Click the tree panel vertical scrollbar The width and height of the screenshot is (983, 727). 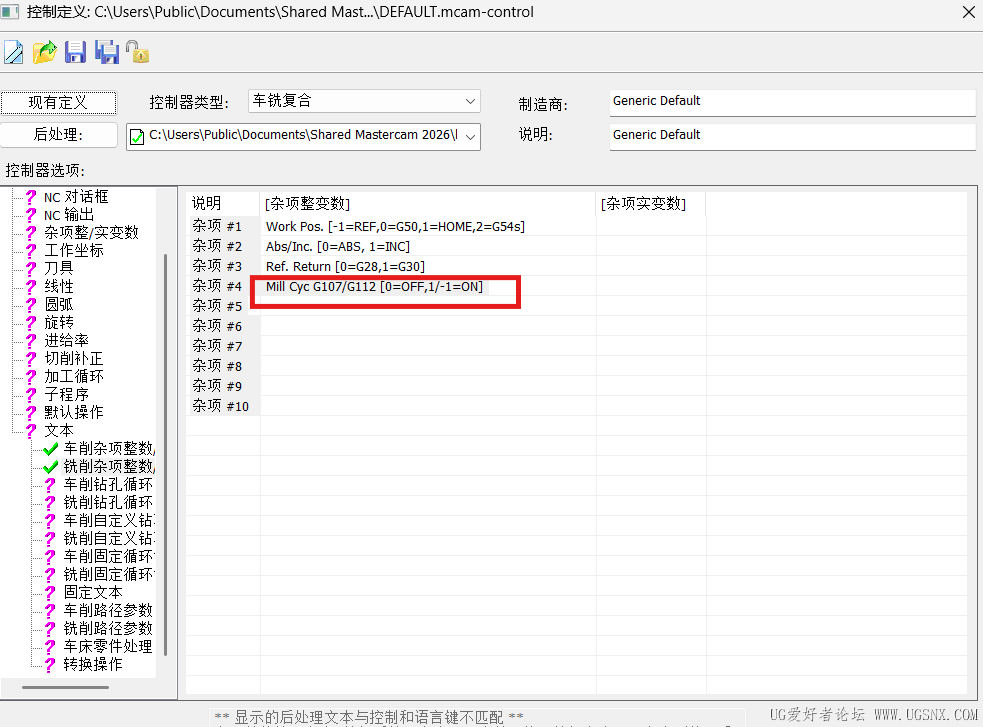166,454
